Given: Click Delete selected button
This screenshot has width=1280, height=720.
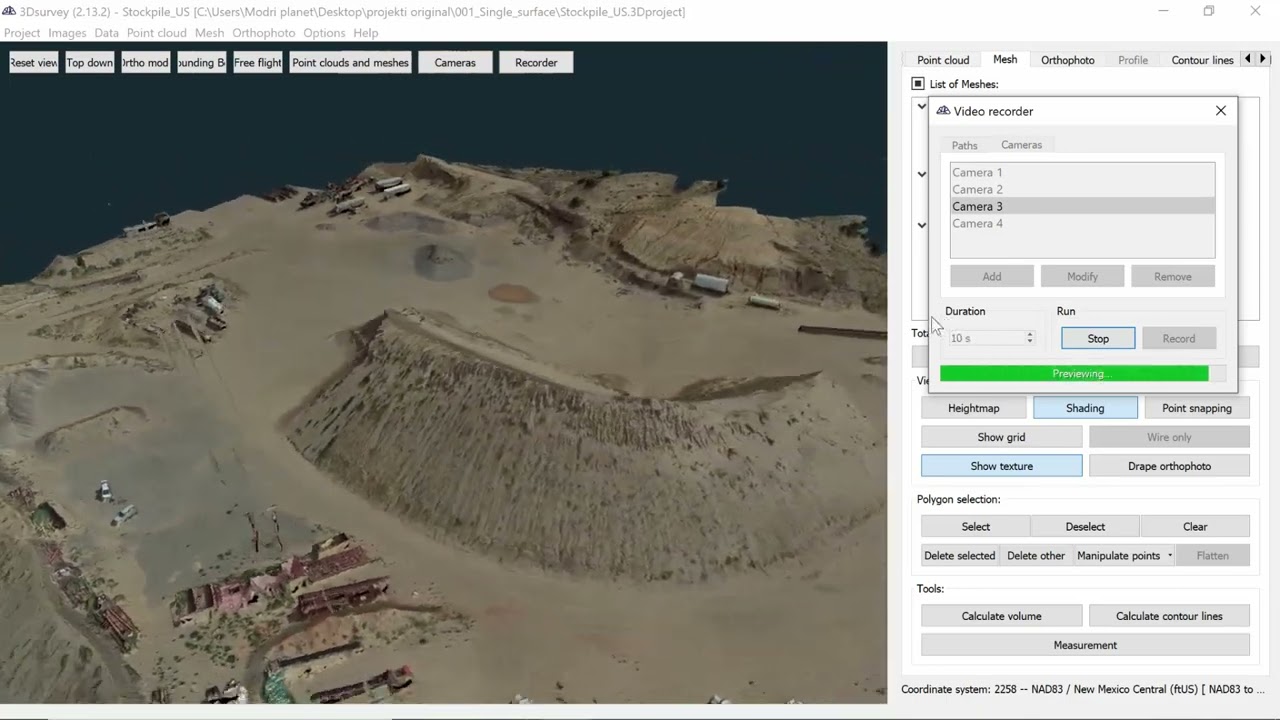Looking at the screenshot, I should coord(959,556).
